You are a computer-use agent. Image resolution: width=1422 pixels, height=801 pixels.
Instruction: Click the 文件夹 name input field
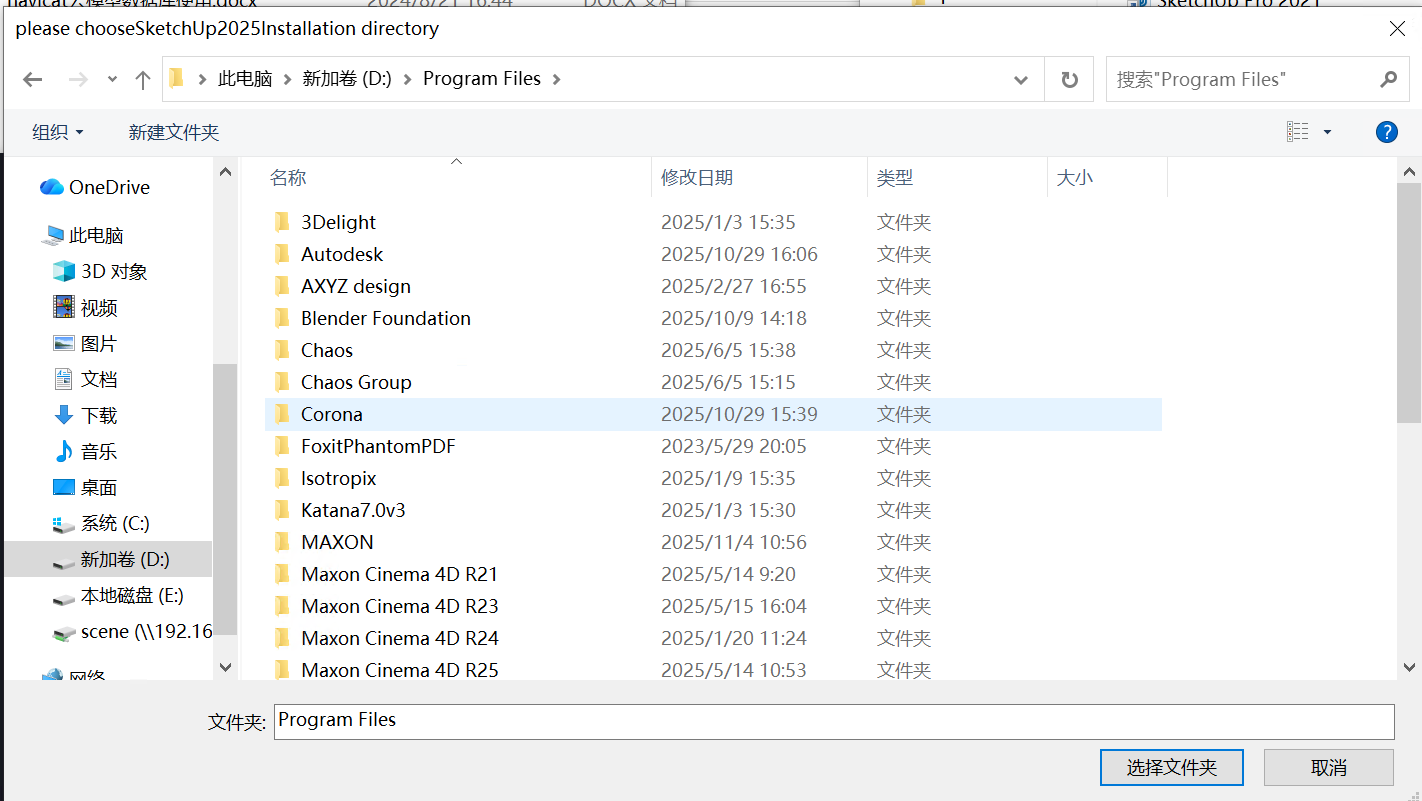tap(834, 722)
